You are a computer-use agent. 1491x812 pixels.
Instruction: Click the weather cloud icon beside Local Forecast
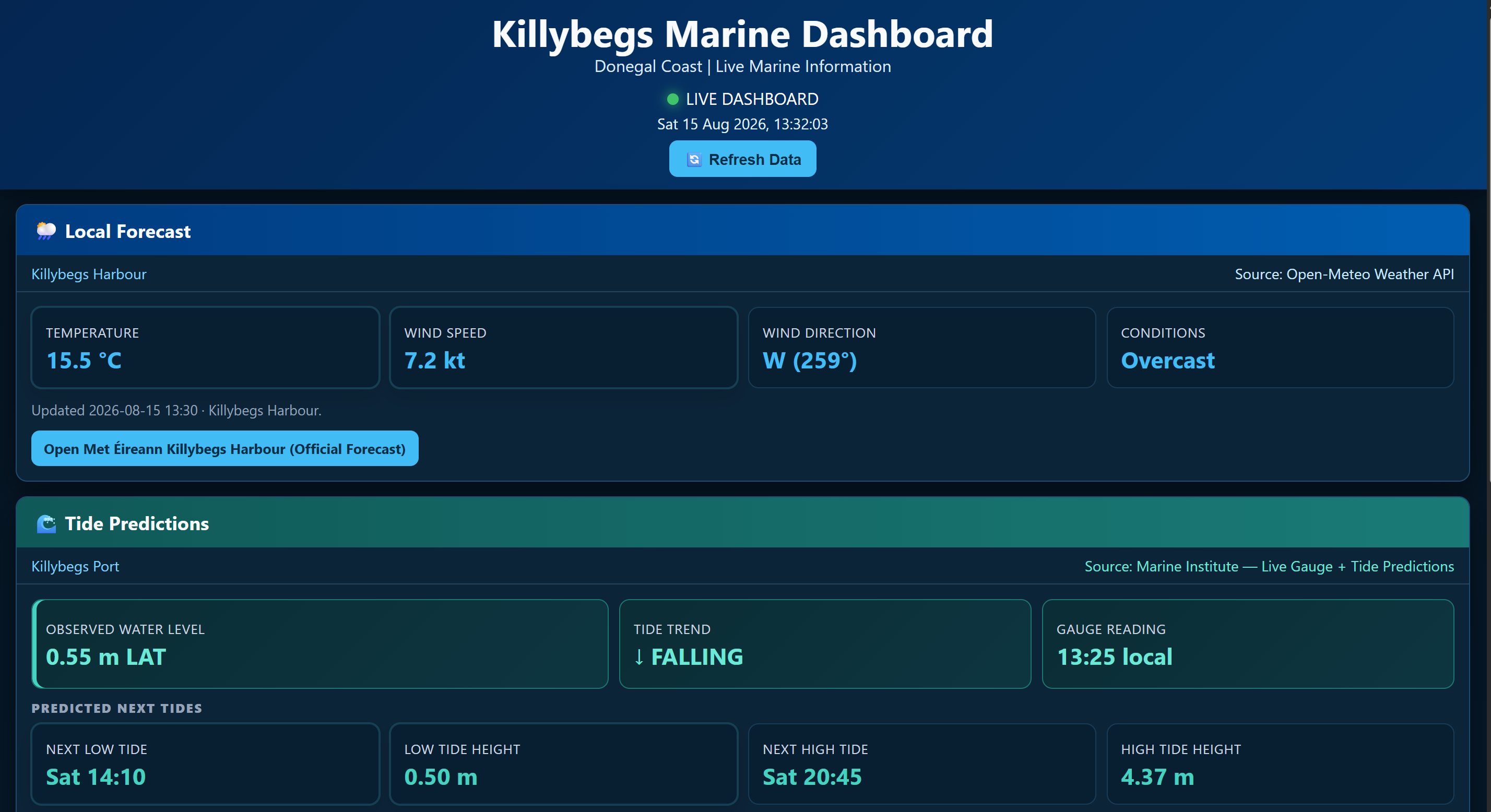point(46,231)
